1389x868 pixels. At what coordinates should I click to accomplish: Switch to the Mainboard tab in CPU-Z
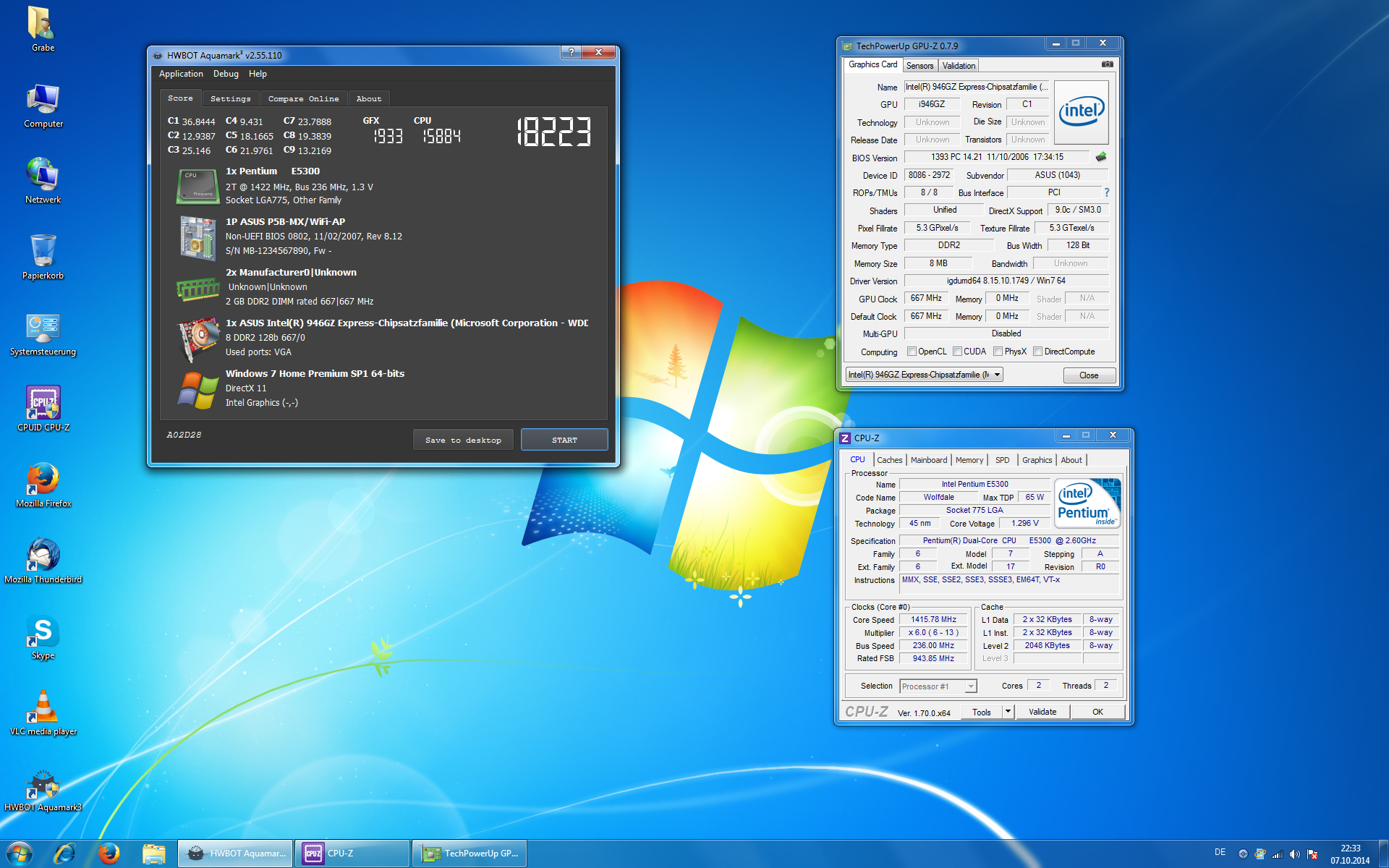929,460
